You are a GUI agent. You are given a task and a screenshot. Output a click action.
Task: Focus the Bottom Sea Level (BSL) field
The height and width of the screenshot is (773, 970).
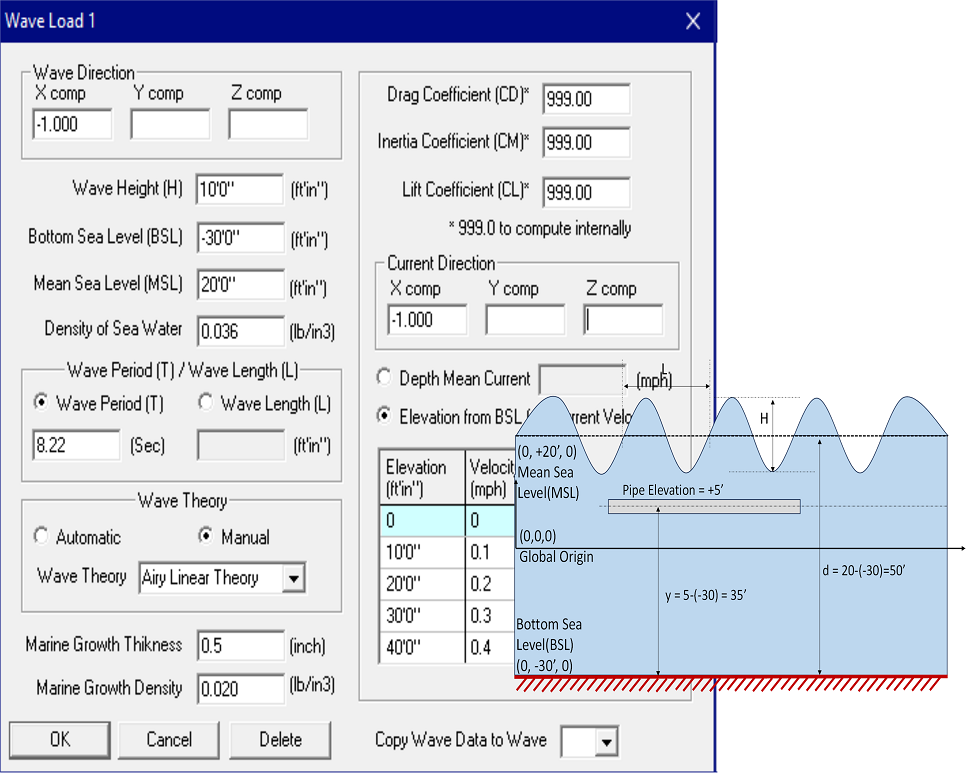pyautogui.click(x=240, y=237)
